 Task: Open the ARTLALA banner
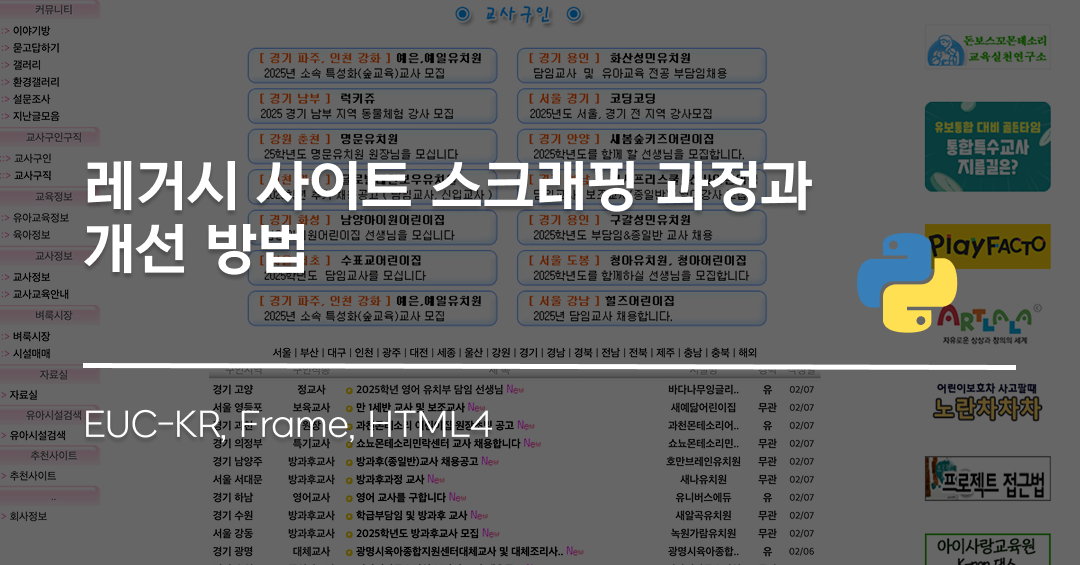987,323
